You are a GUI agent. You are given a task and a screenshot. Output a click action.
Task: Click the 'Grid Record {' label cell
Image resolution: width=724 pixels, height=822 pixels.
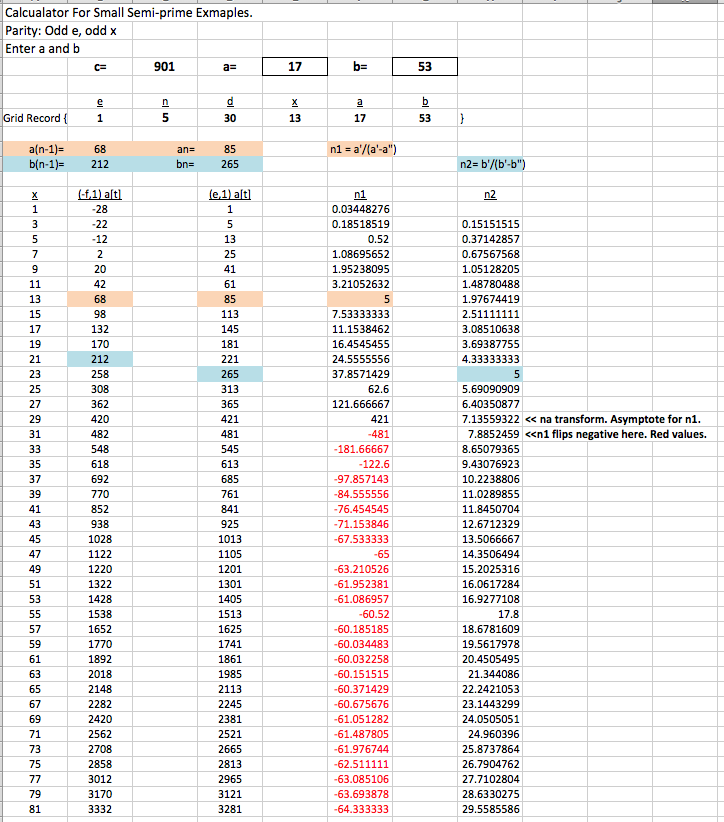(35, 118)
